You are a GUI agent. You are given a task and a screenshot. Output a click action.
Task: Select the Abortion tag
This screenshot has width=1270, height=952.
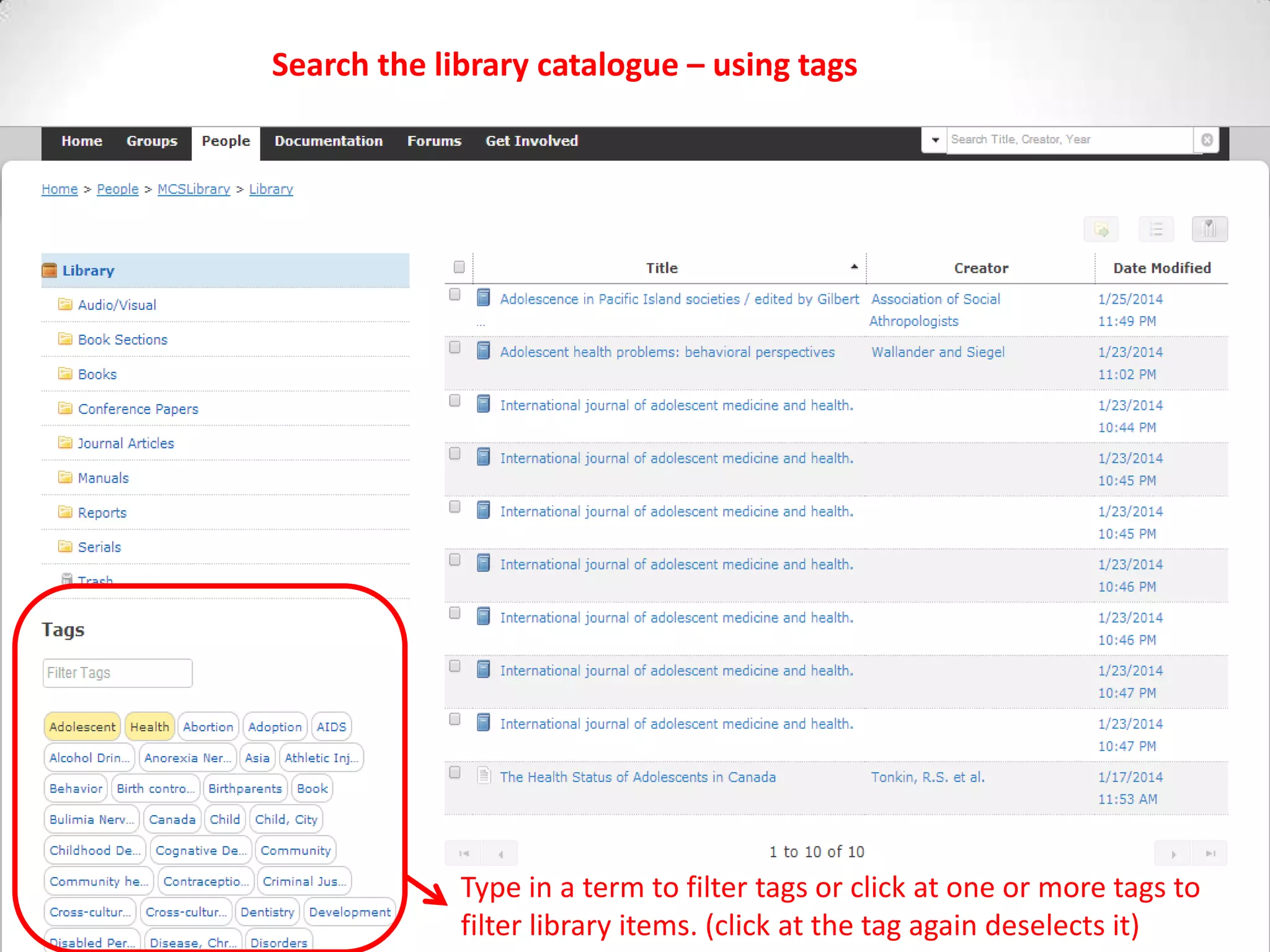[x=208, y=727]
